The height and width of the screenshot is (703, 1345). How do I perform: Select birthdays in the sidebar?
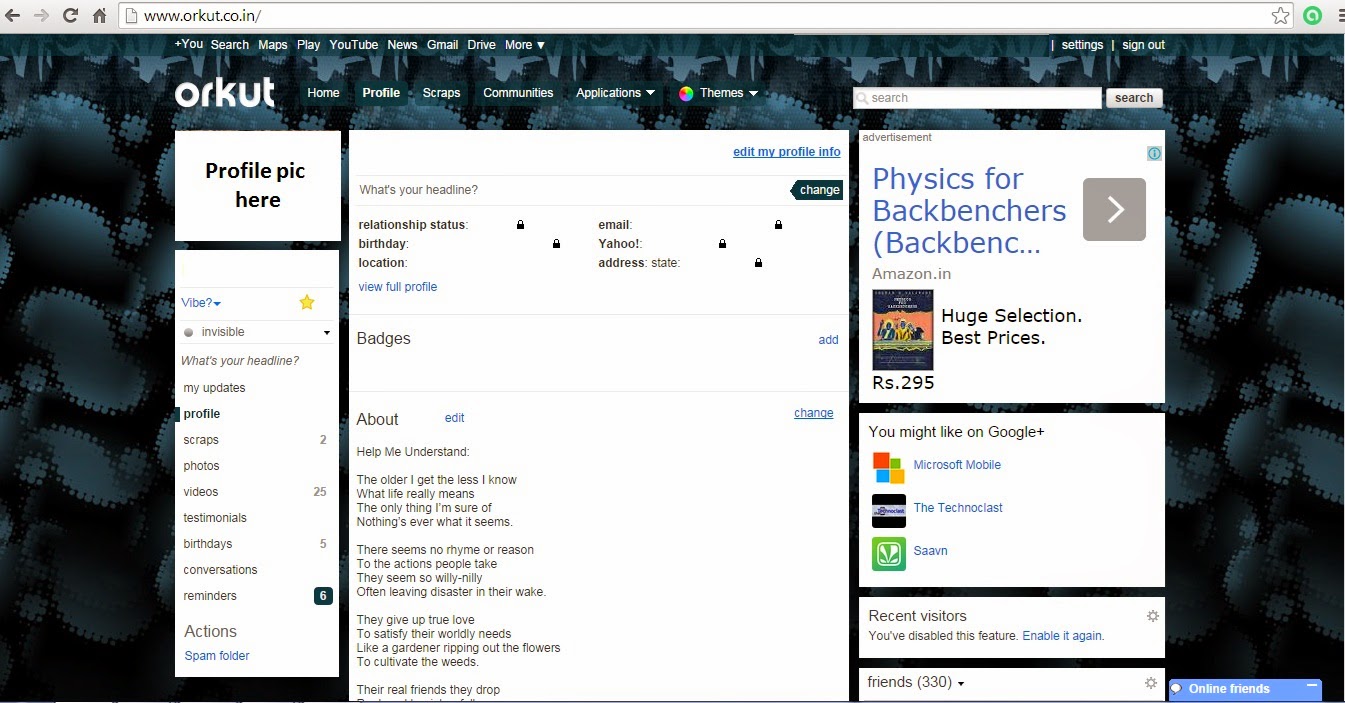(208, 544)
